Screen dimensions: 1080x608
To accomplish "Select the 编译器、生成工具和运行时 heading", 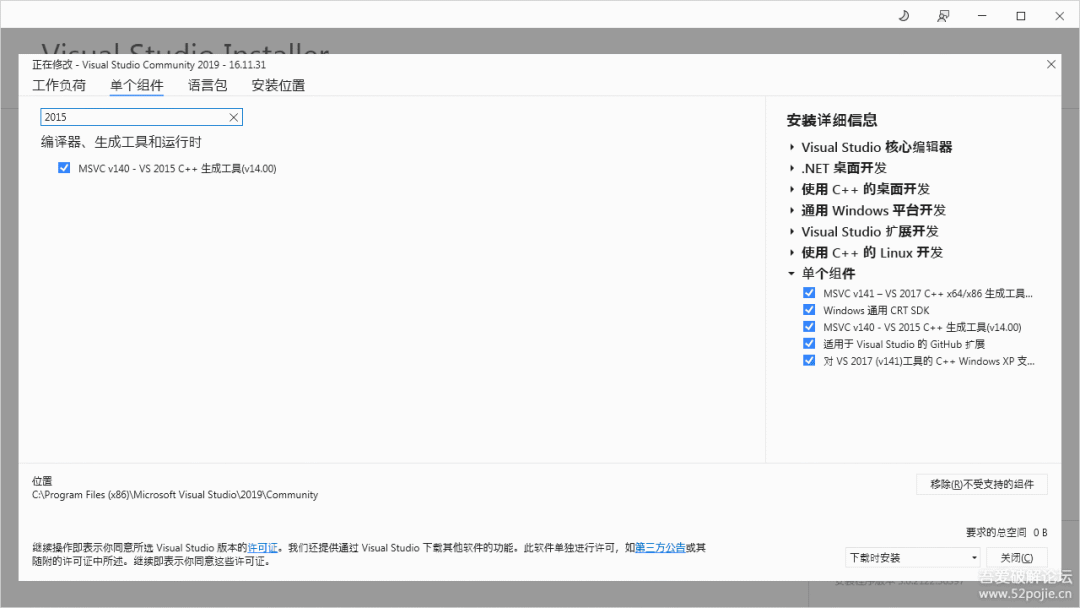I will click(121, 143).
